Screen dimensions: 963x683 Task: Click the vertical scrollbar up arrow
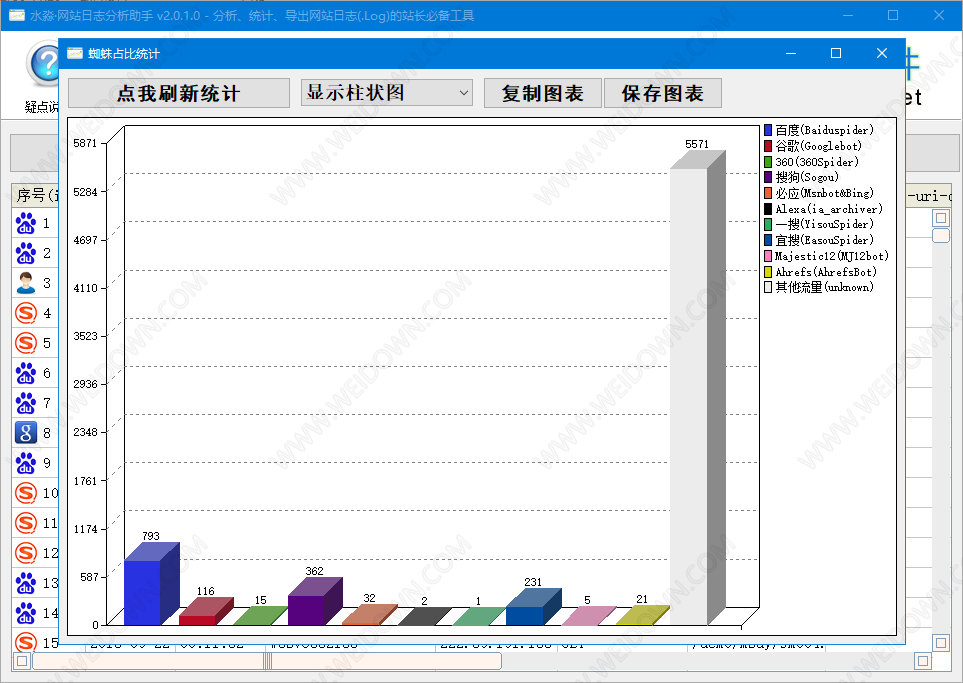pos(941,218)
